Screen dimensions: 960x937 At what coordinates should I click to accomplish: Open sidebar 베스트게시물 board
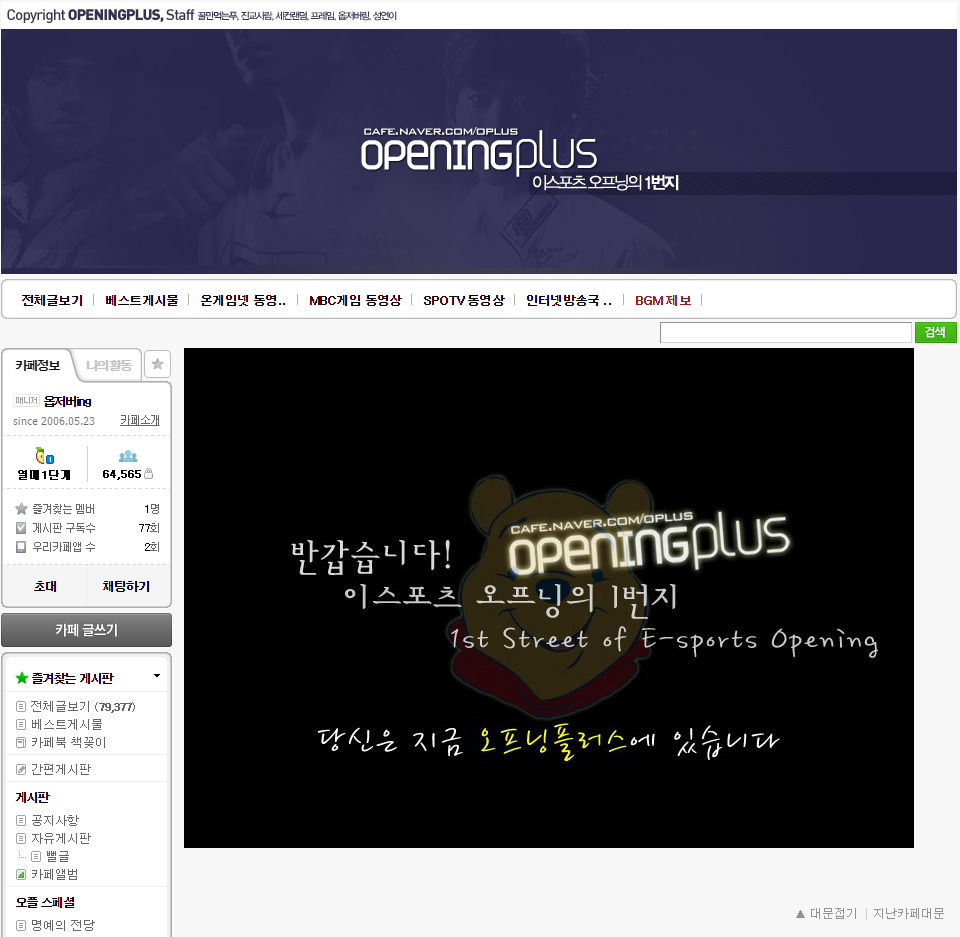click(x=67, y=724)
